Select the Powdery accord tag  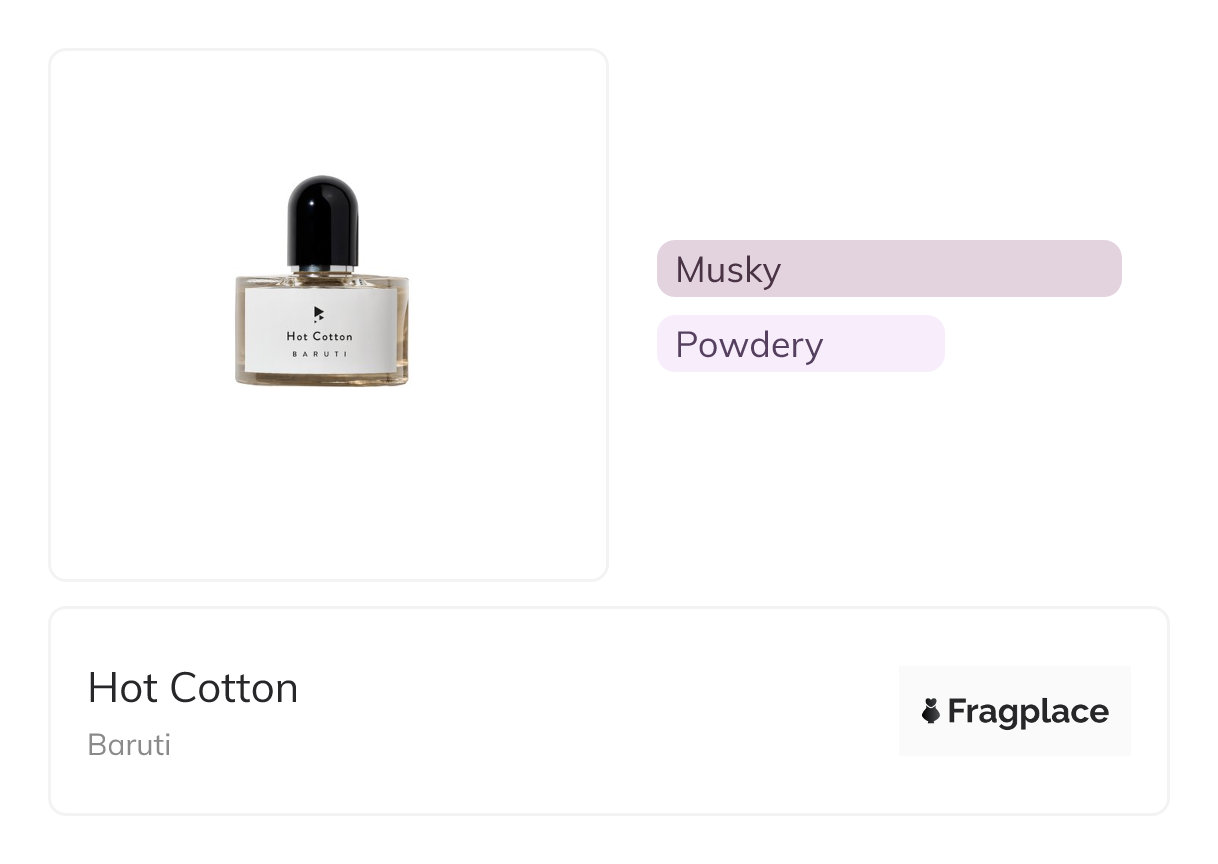[800, 344]
